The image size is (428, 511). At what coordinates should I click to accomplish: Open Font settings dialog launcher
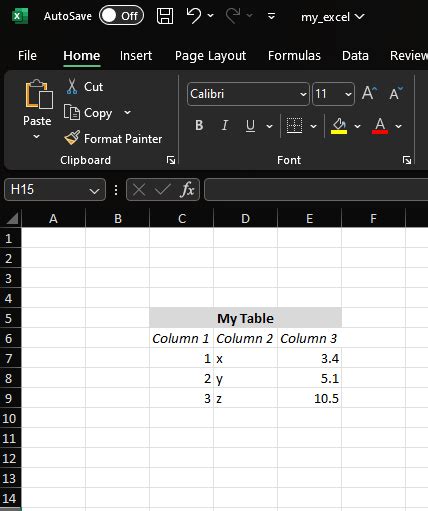coord(407,160)
